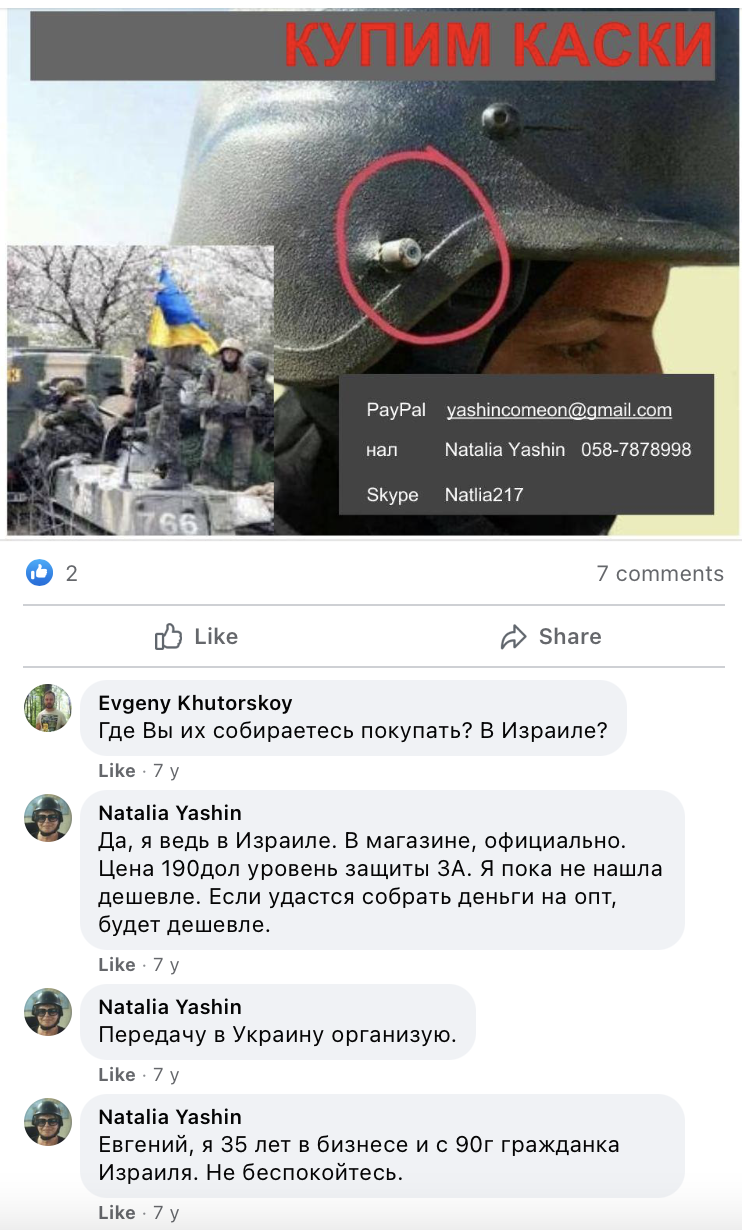Click the Share arrow button
This screenshot has width=742, height=1230.
point(551,637)
